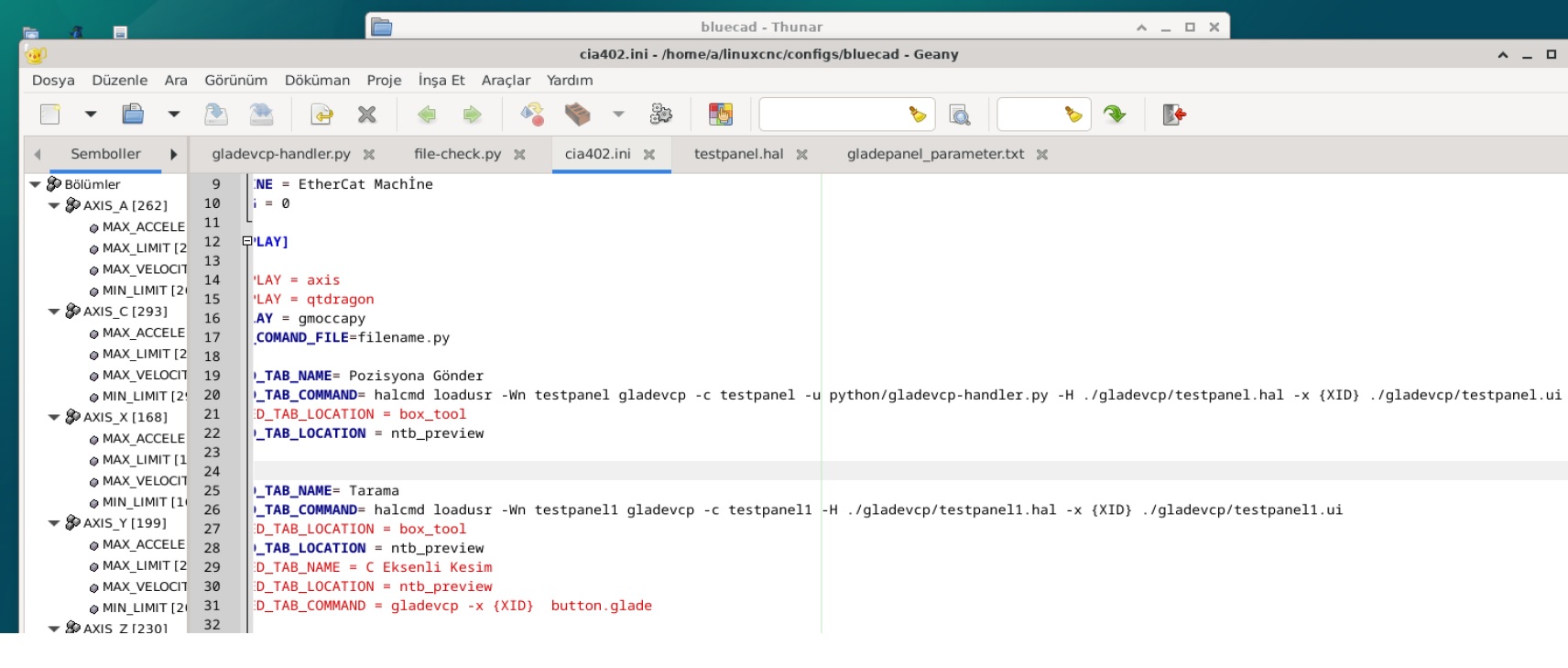Close the current file with toolbar X
The height and width of the screenshot is (668, 1568).
coord(367,115)
